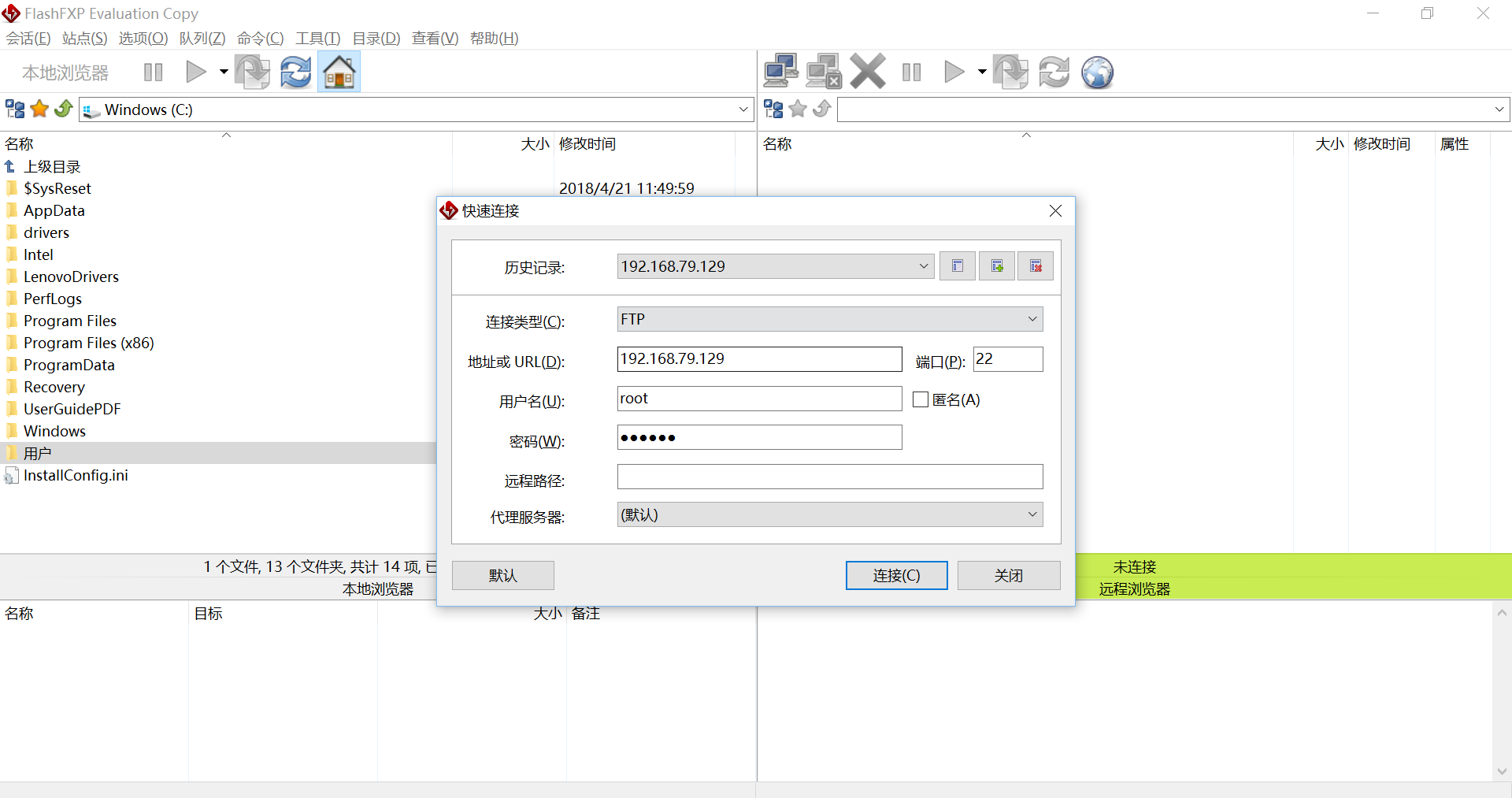The height and width of the screenshot is (798, 1512).
Task: Click the 用户名 username field
Action: pyautogui.click(x=759, y=399)
